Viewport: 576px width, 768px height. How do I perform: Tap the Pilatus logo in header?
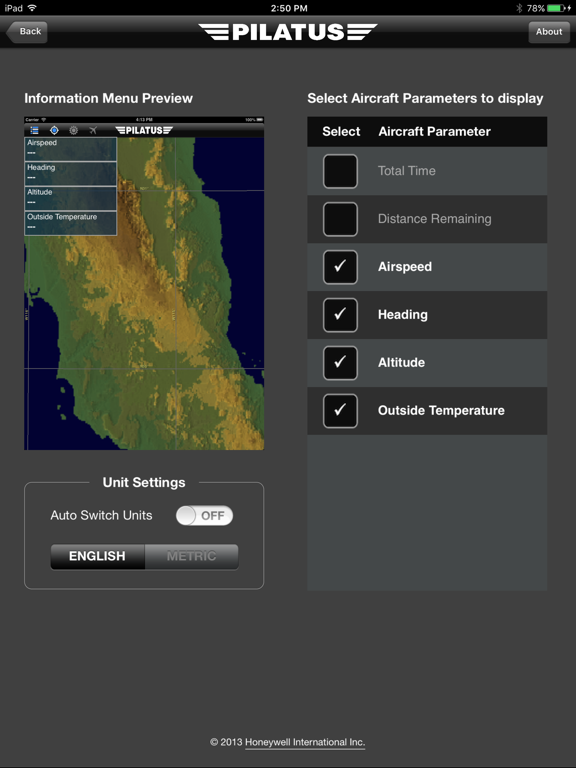(288, 32)
